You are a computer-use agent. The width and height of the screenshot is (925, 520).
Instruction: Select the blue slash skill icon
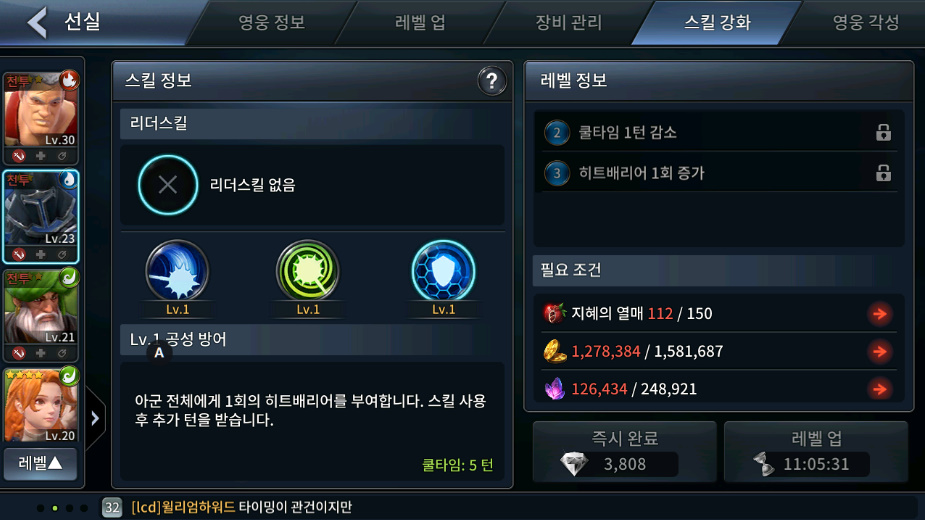pos(177,271)
